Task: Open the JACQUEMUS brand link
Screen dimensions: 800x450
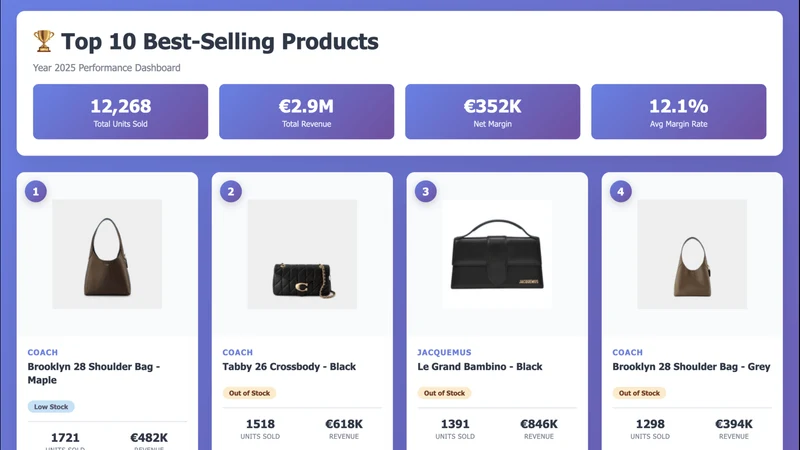Action: pyautogui.click(x=444, y=352)
